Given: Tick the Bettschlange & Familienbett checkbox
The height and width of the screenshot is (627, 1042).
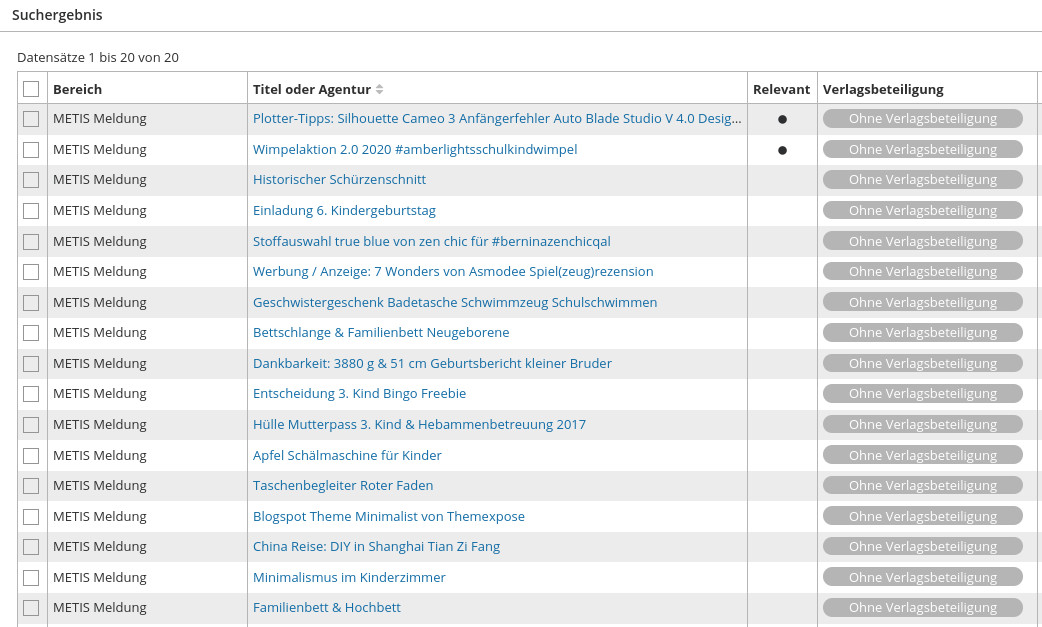Looking at the screenshot, I should (31, 333).
